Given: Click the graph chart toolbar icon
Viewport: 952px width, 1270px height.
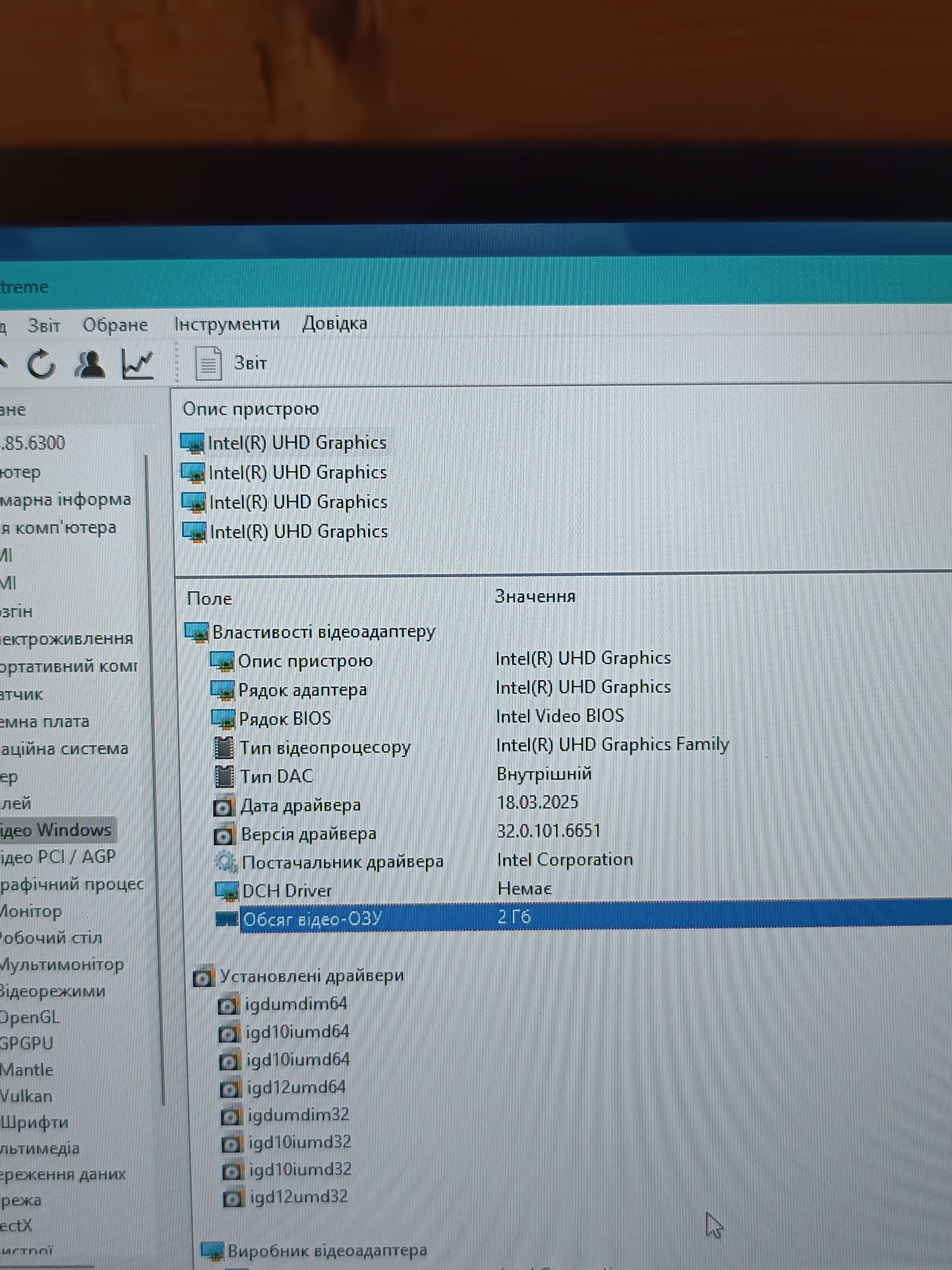Looking at the screenshot, I should click(138, 364).
